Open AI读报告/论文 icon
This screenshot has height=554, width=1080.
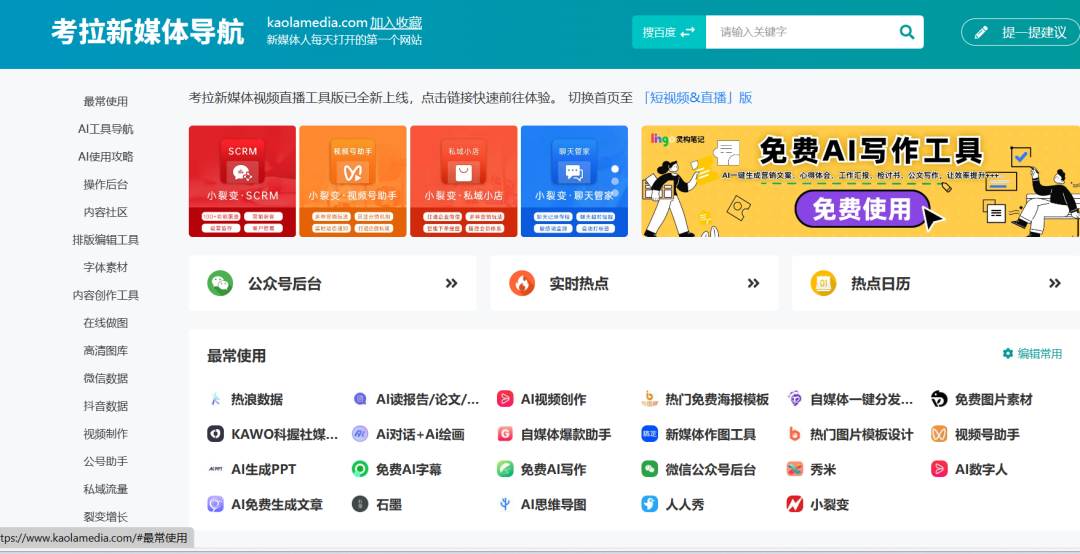click(360, 399)
